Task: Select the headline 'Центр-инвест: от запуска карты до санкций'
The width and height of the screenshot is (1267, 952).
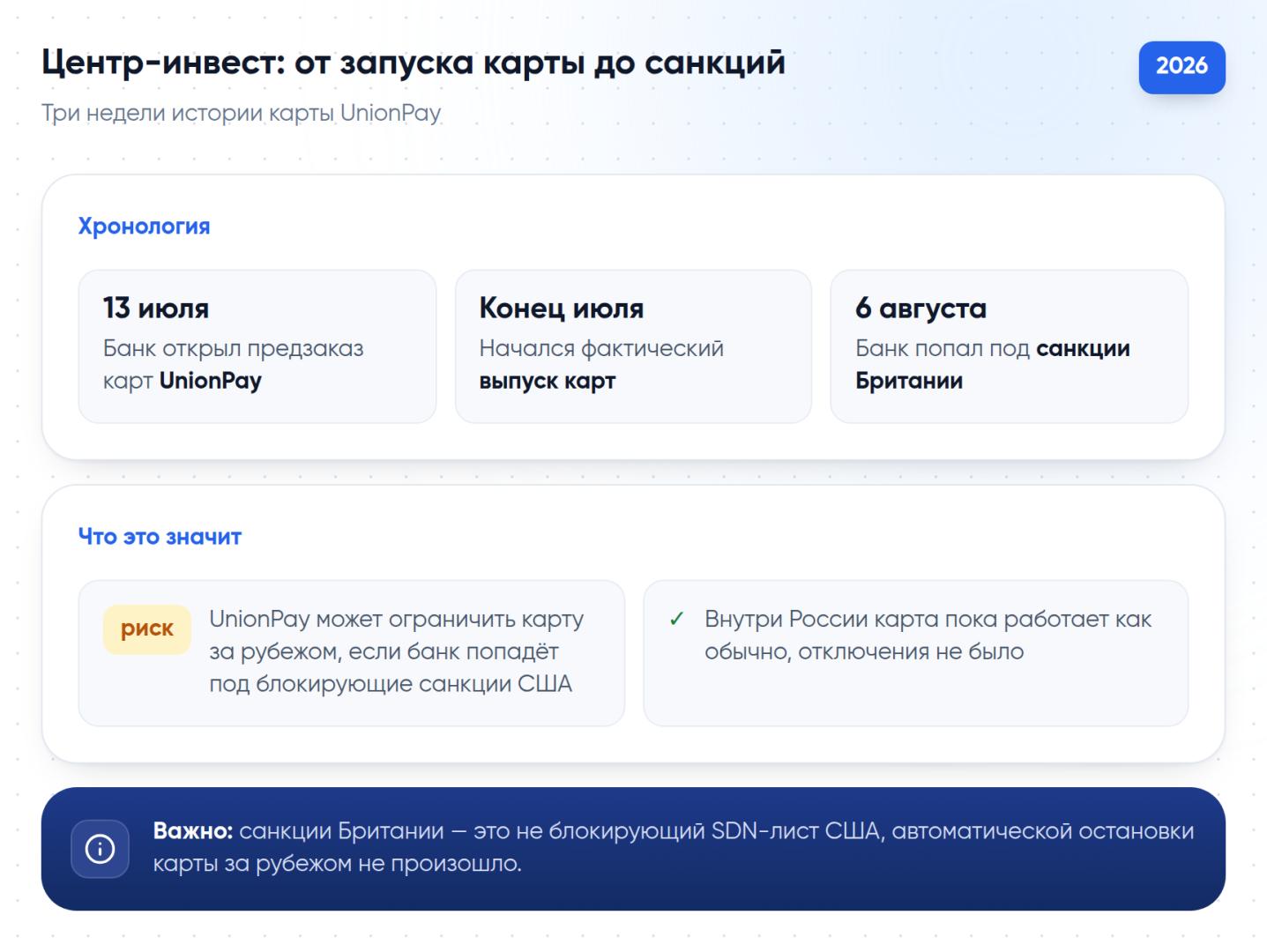Action: (414, 63)
